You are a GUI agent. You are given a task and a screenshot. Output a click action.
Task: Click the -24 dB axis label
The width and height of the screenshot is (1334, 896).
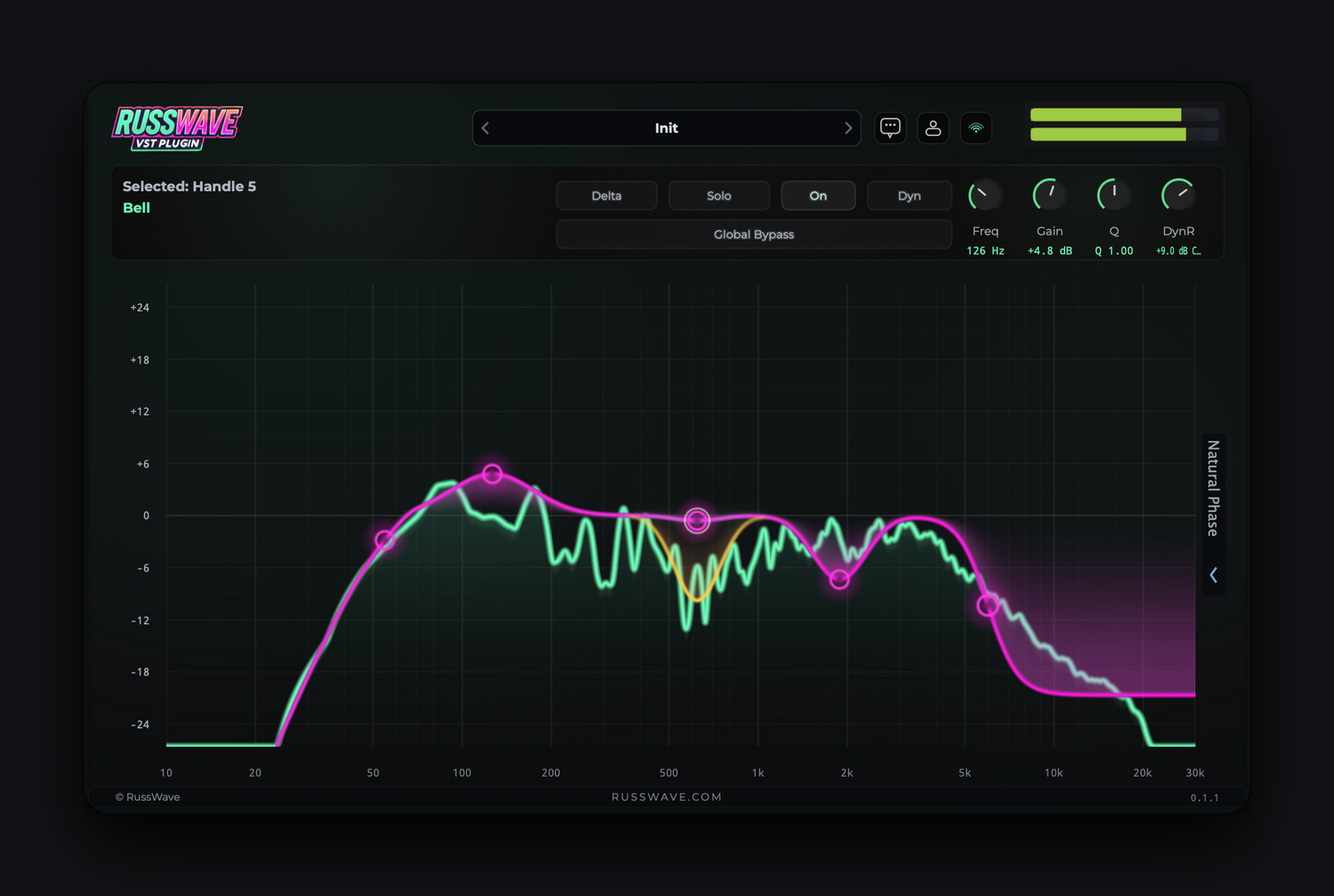[x=140, y=724]
